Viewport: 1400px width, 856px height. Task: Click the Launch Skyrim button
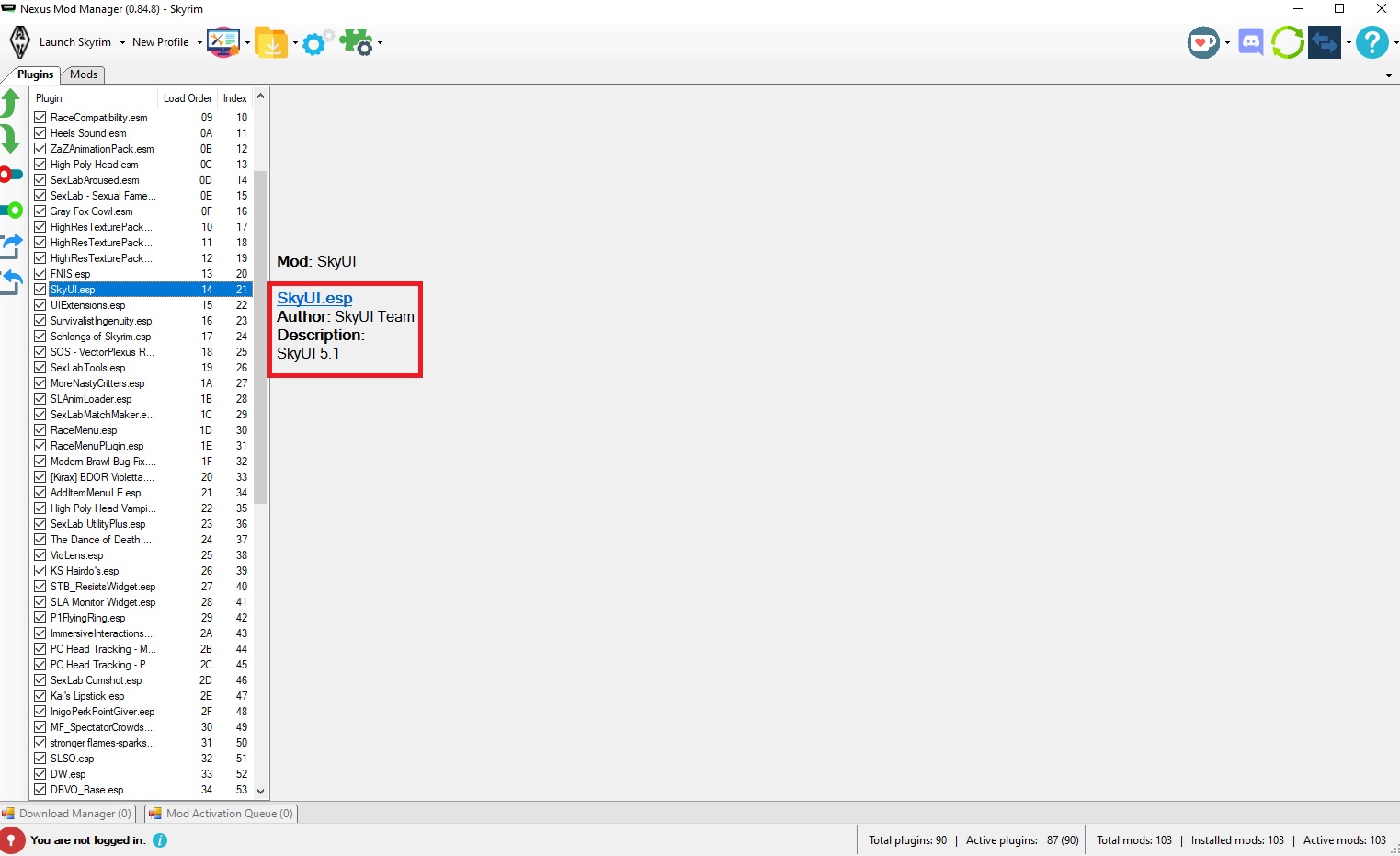[75, 42]
